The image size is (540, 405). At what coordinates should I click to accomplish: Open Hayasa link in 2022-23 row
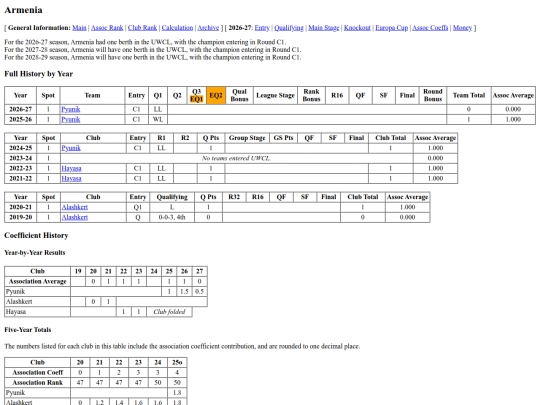click(x=71, y=168)
